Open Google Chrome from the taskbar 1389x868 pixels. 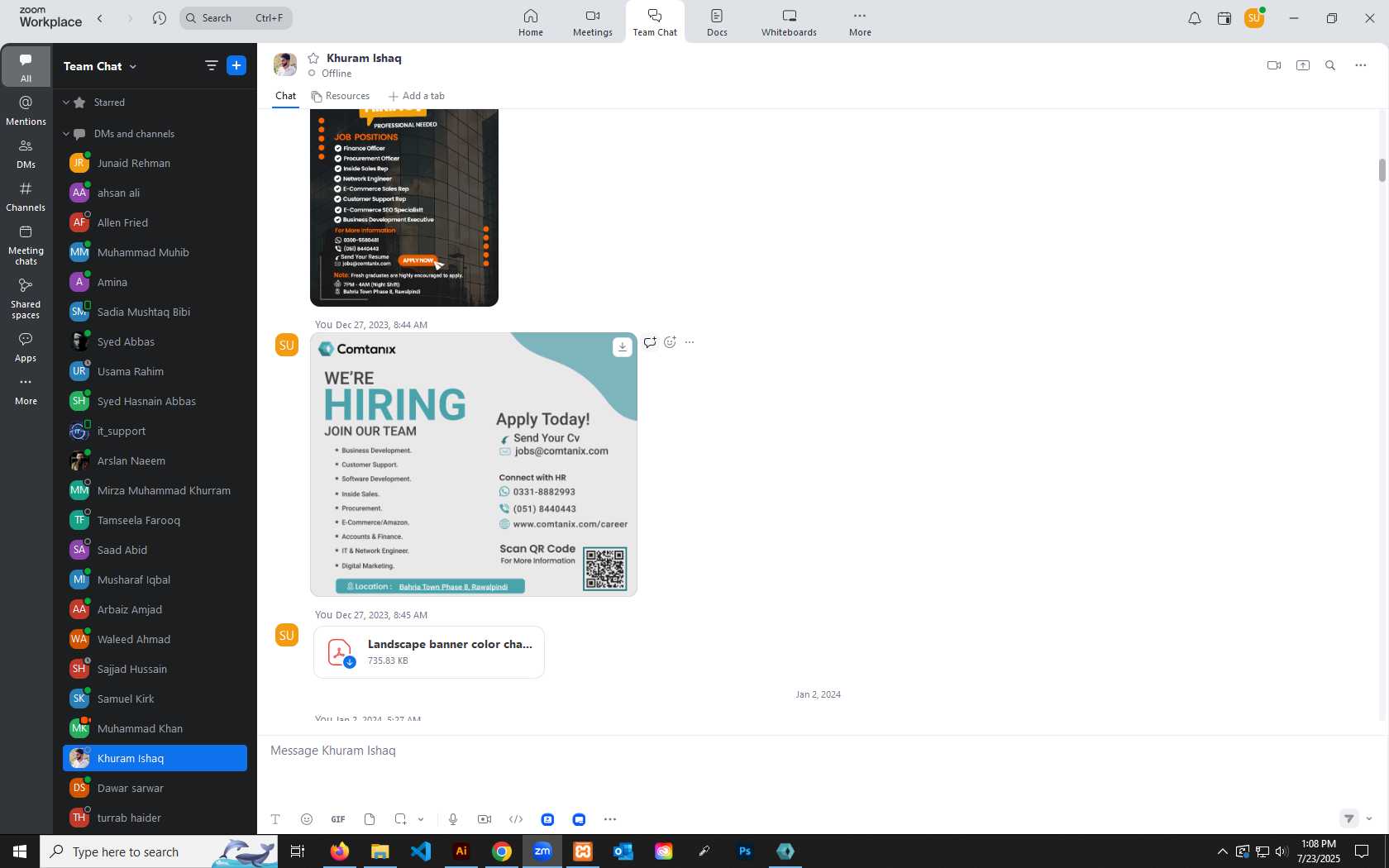click(502, 851)
